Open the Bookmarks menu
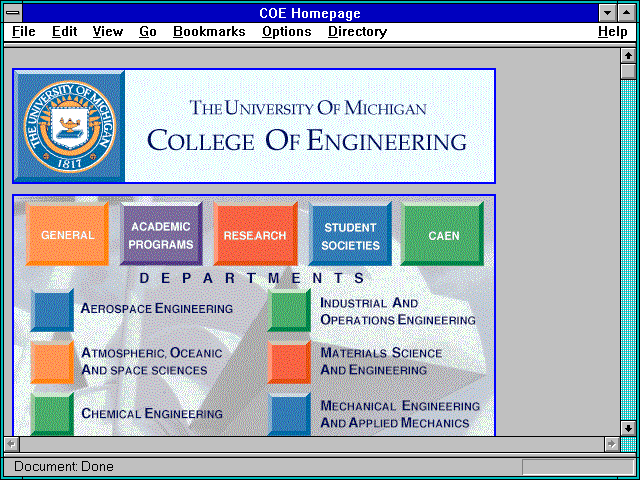This screenshot has height=480, width=640. pos(209,32)
